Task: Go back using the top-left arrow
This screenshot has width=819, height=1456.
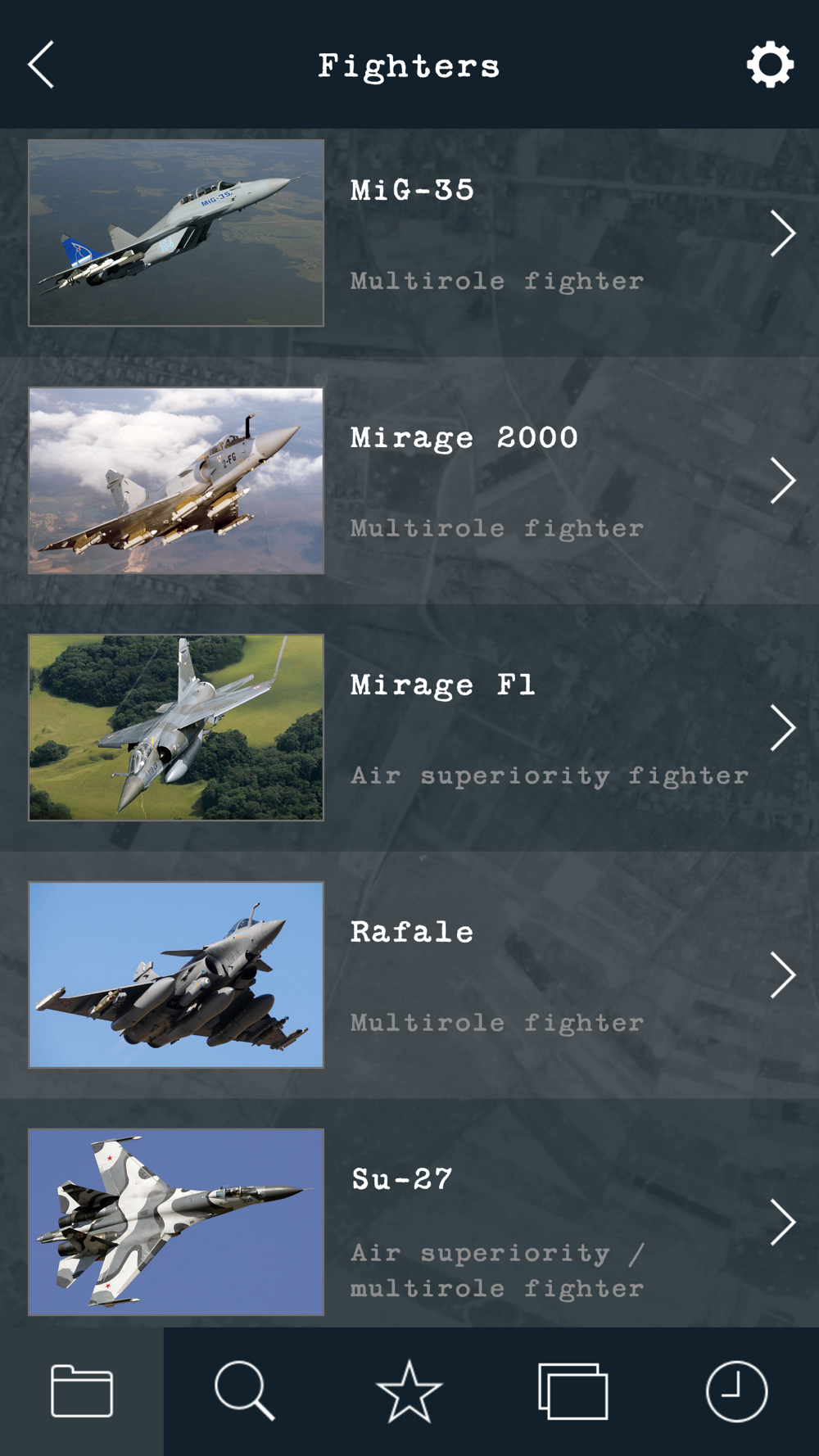Action: click(41, 65)
